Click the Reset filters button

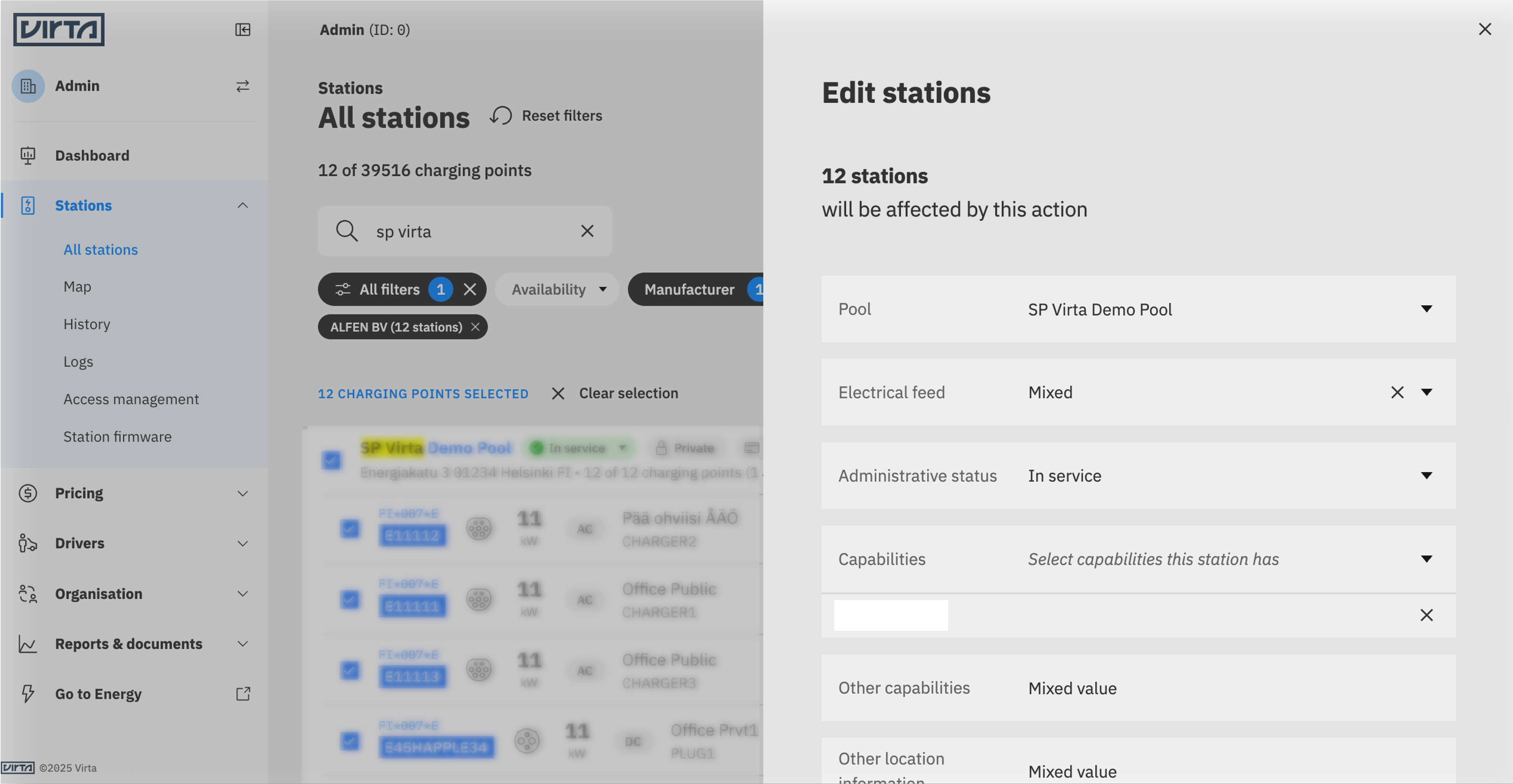coord(546,116)
